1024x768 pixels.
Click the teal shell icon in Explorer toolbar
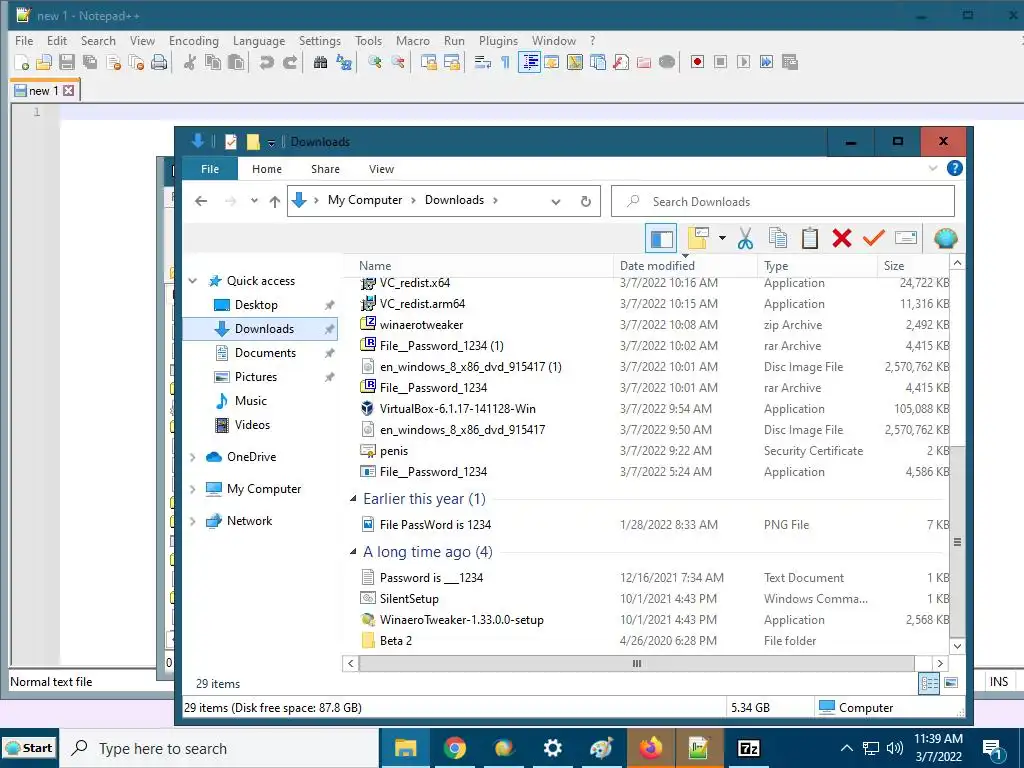click(945, 238)
